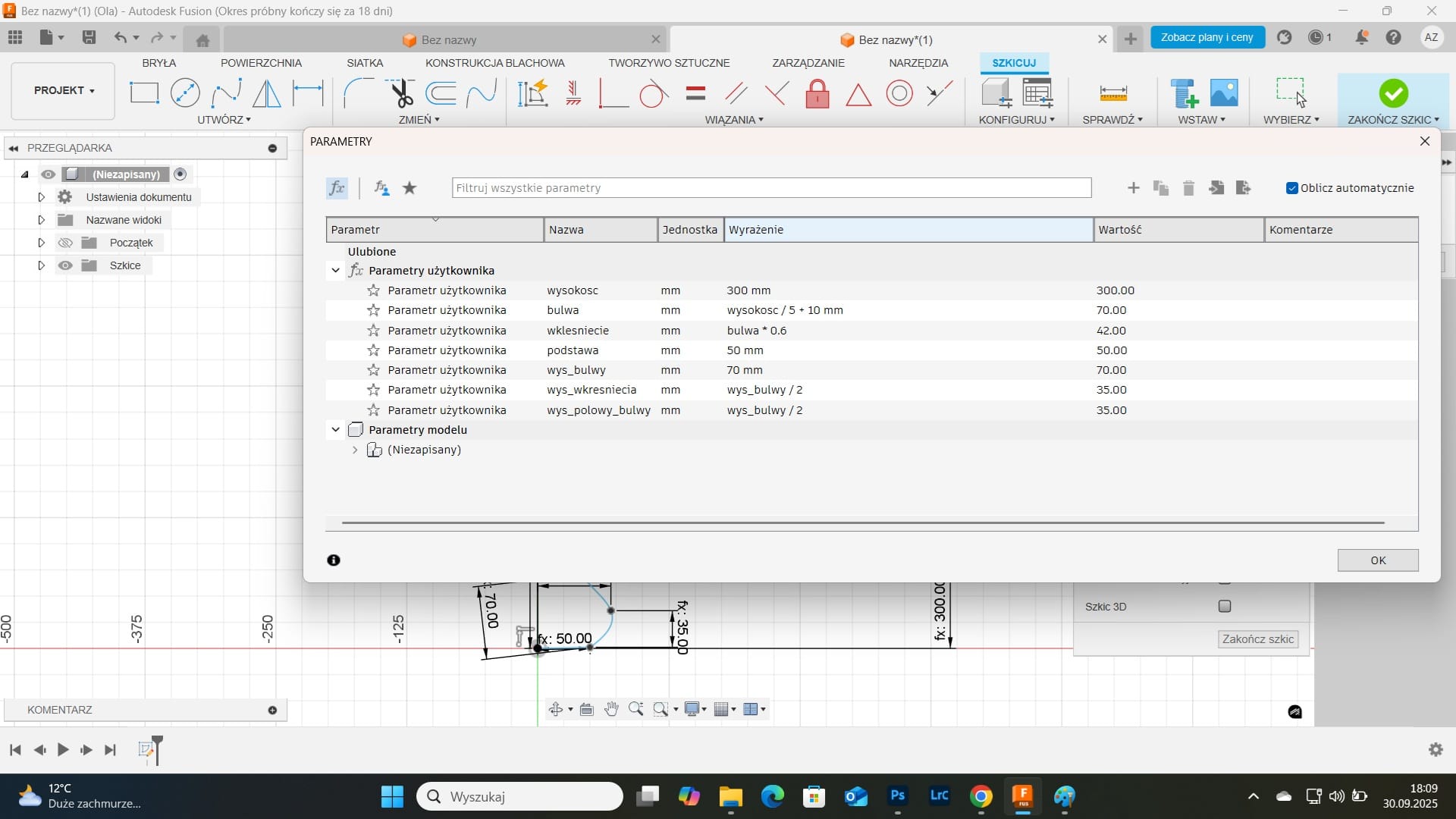
Task: Toggle visibility of Szkice folder
Action: click(66, 265)
